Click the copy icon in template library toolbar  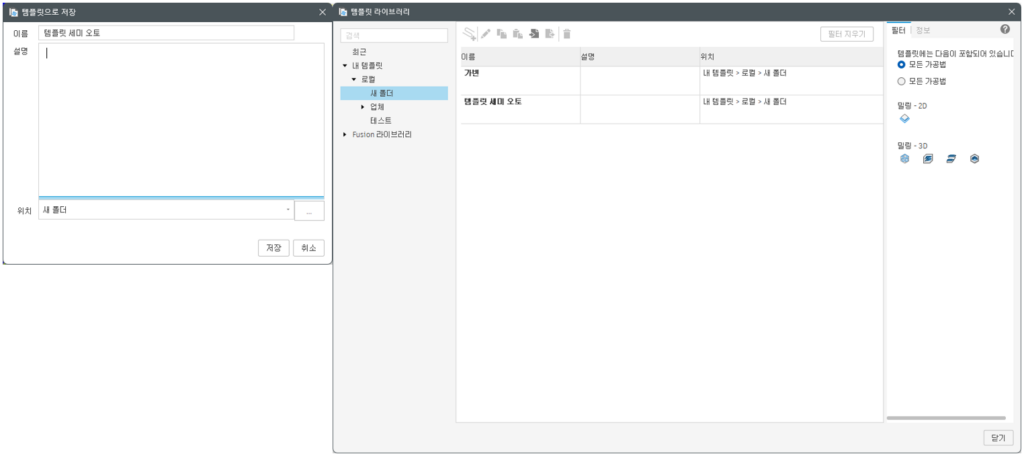(502, 34)
